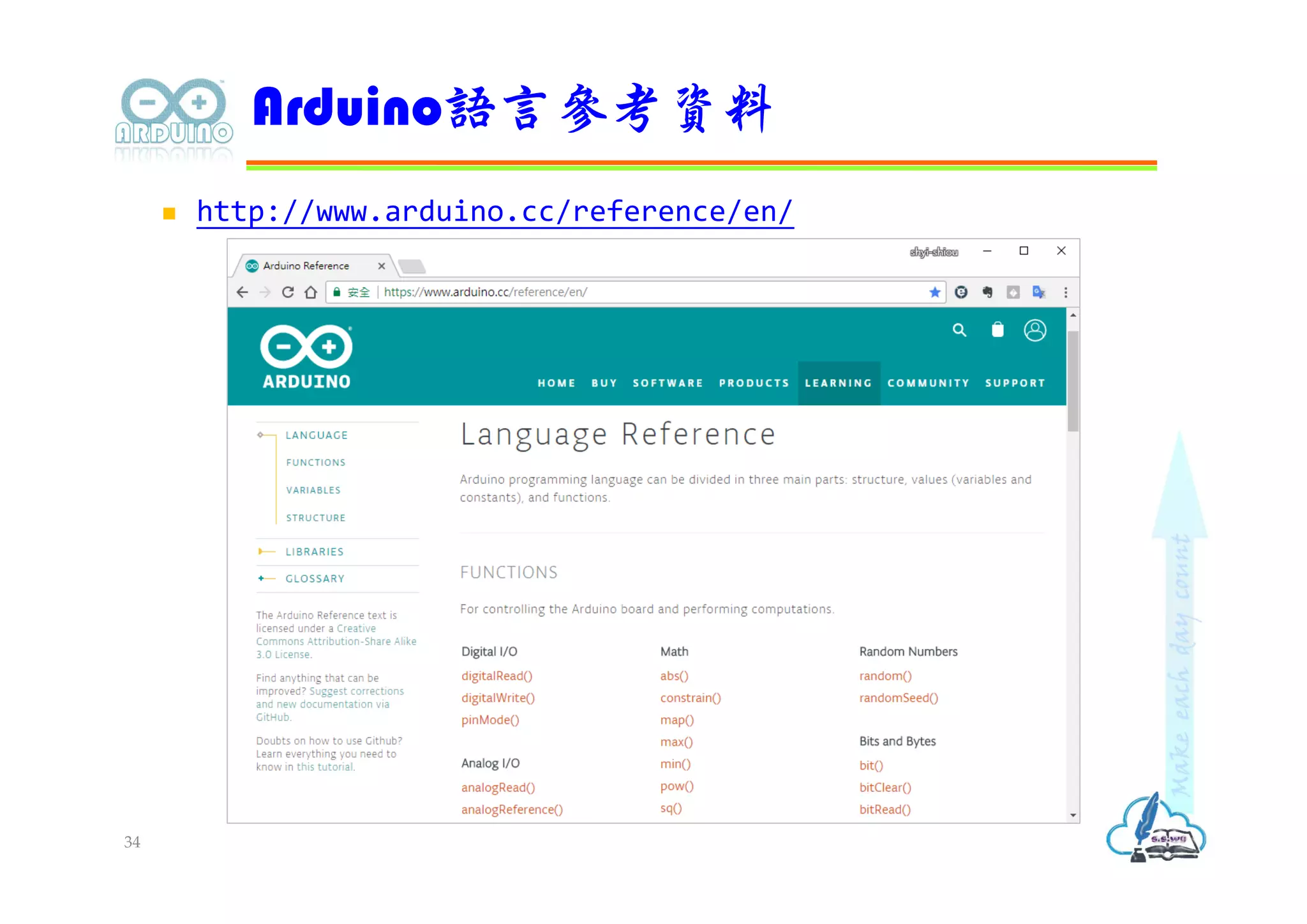Viewport: 1307px width, 924px height.
Task: Reload the Arduino Reference page
Action: tap(288, 292)
